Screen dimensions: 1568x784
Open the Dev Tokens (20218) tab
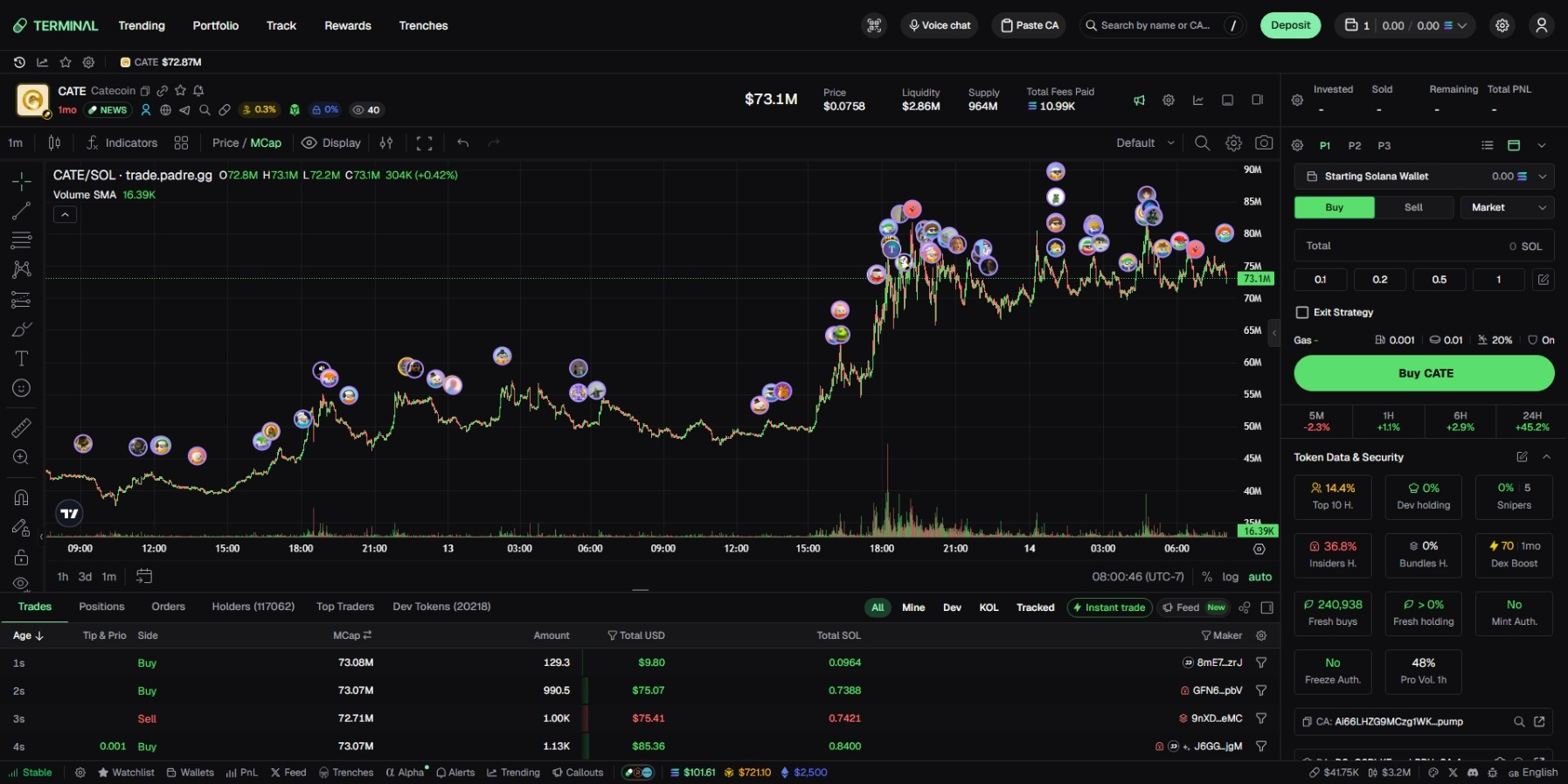tap(442, 607)
